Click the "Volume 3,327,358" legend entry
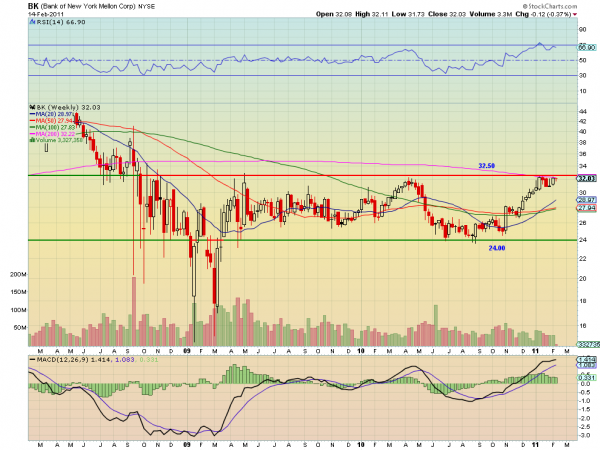600x450 pixels. coord(59,140)
